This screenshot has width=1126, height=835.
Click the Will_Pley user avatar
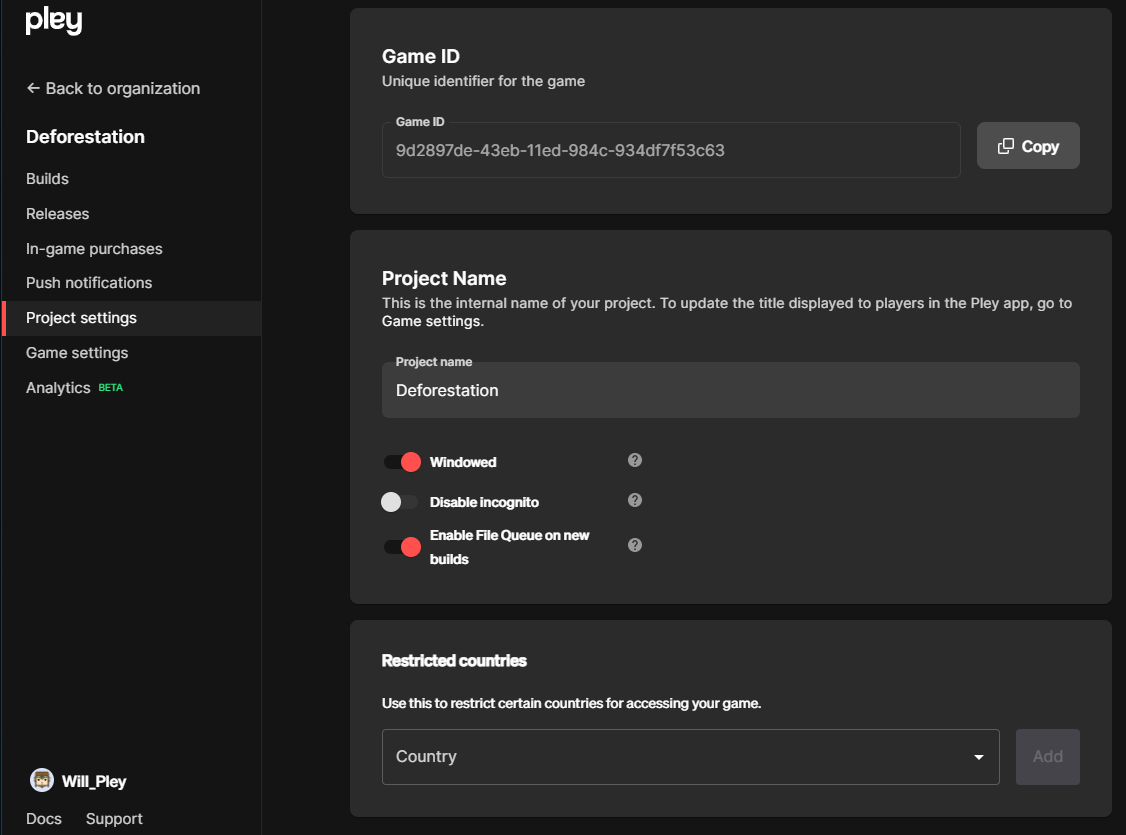point(42,780)
